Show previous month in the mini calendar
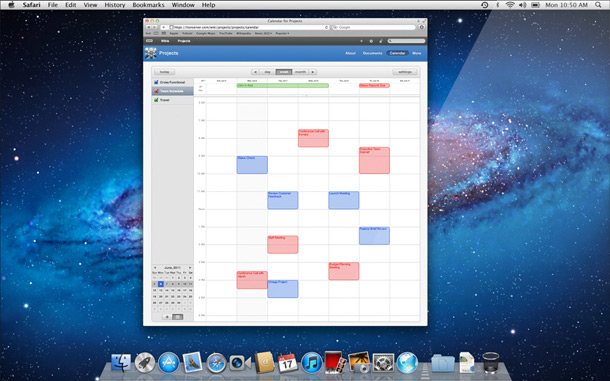Screen dimensions: 610x381 tap(155, 268)
